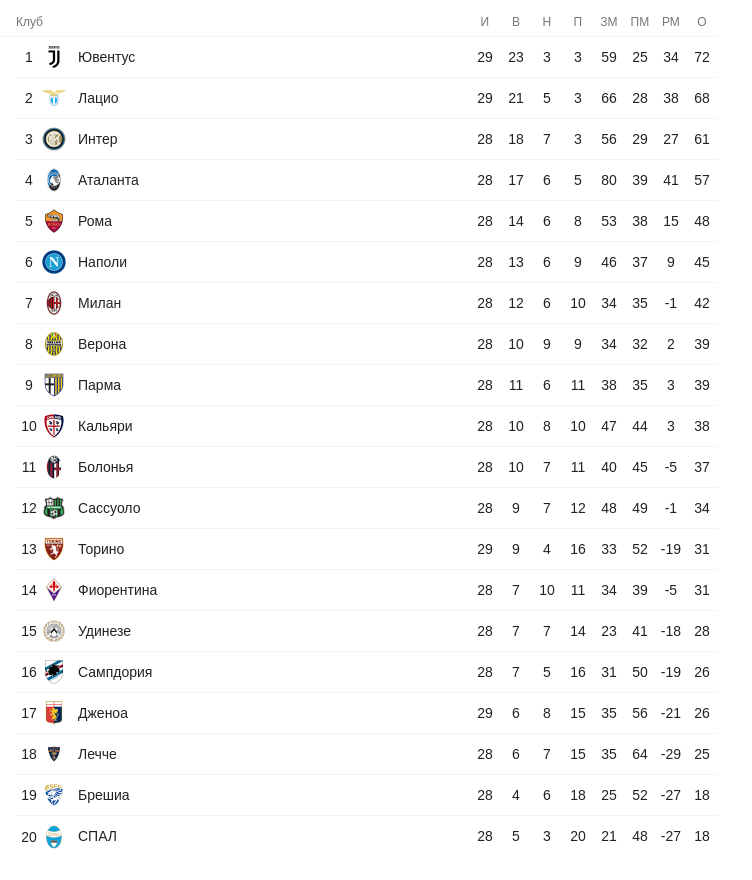The width and height of the screenshot is (752, 880).
Task: Open the Верона team page
Action: 102,344
